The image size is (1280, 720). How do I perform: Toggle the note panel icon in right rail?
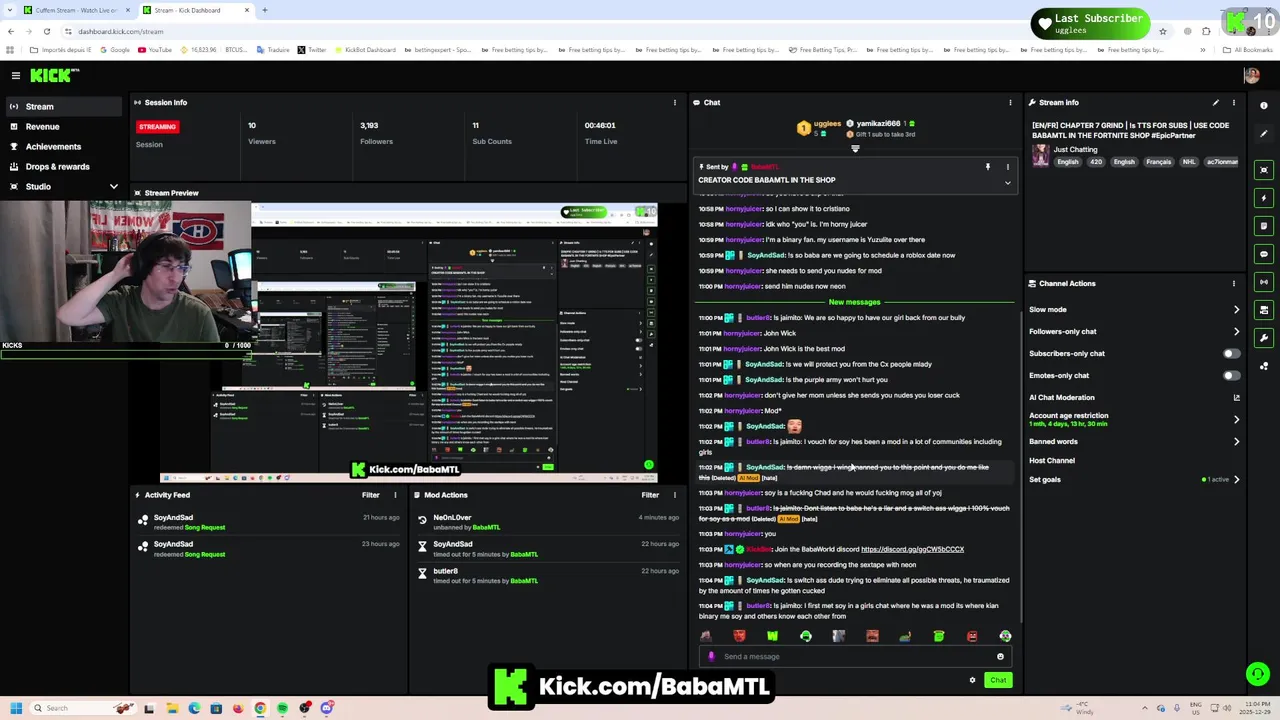[x=1264, y=226]
